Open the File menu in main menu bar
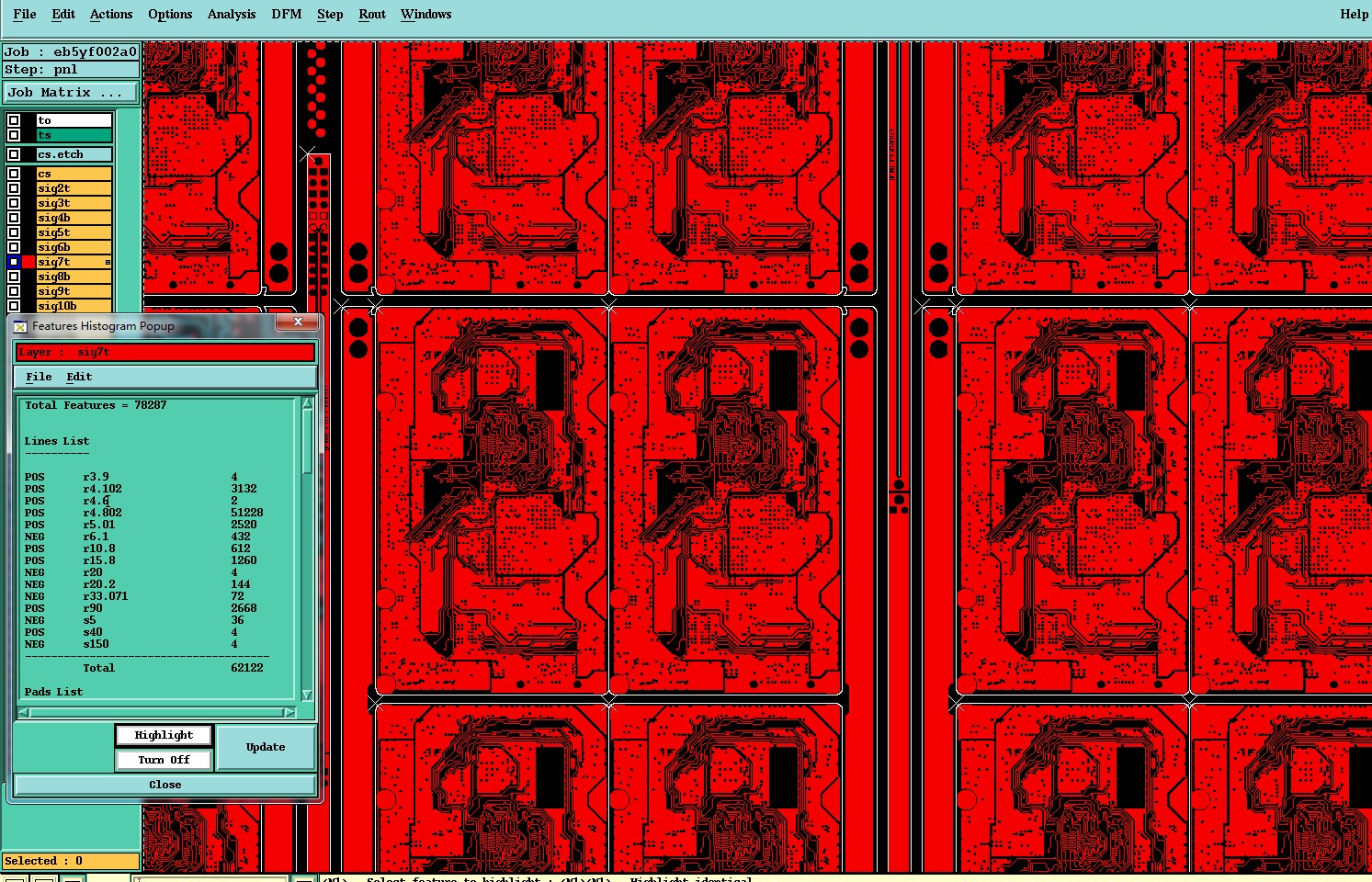The image size is (1372, 882). [x=25, y=14]
